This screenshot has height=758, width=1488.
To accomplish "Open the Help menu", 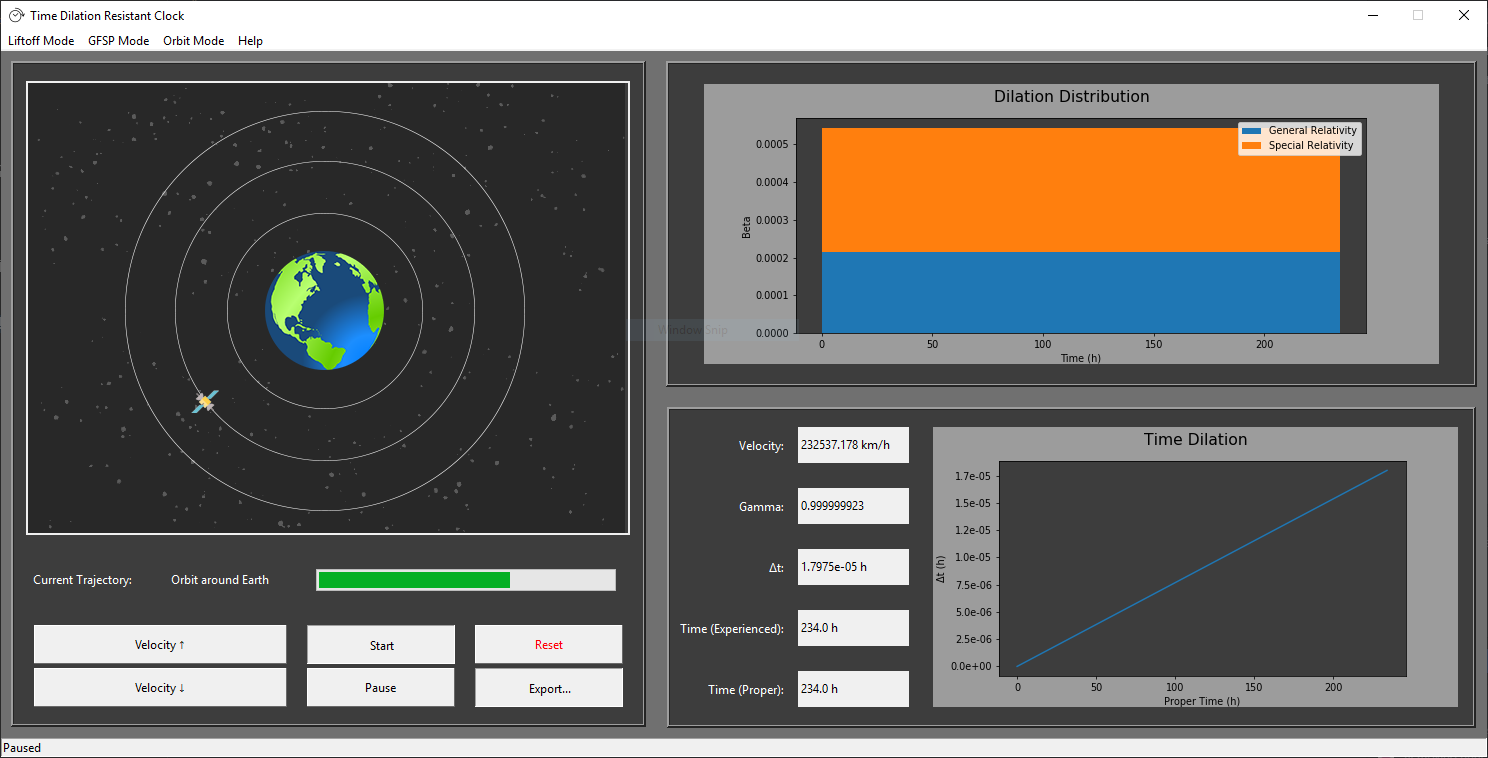I will tap(250, 41).
